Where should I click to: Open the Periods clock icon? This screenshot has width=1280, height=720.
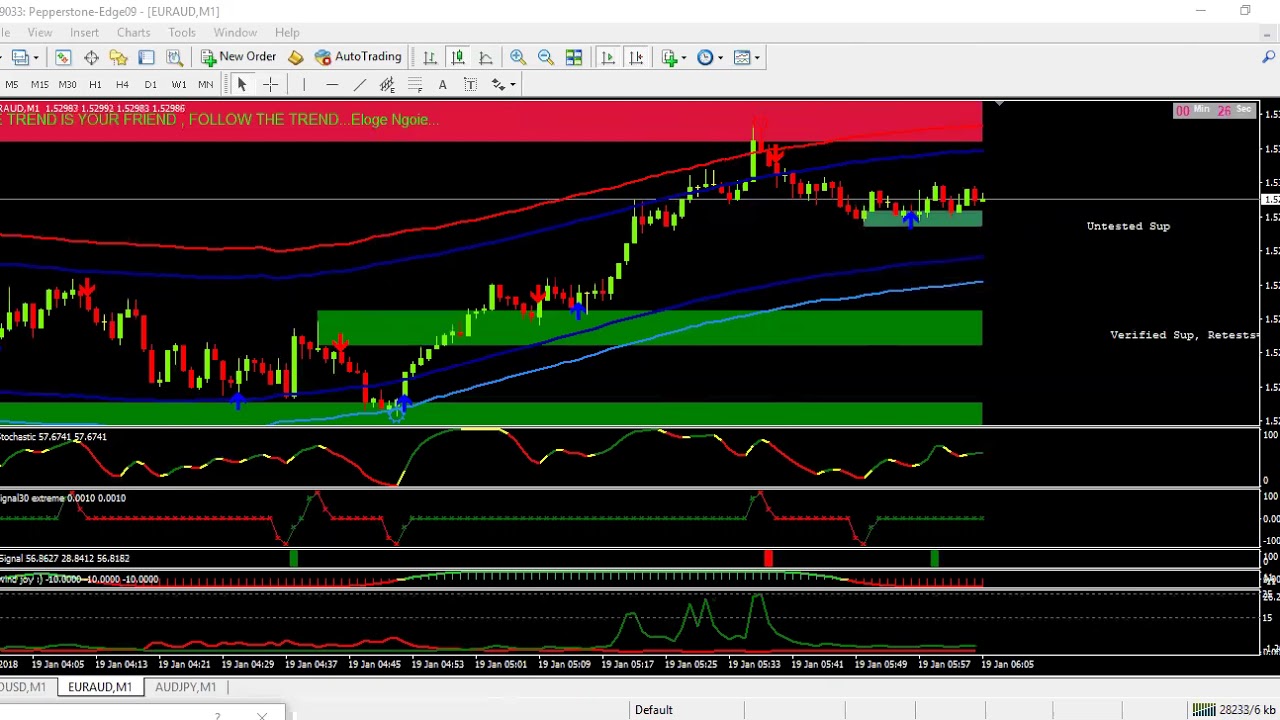click(x=705, y=57)
